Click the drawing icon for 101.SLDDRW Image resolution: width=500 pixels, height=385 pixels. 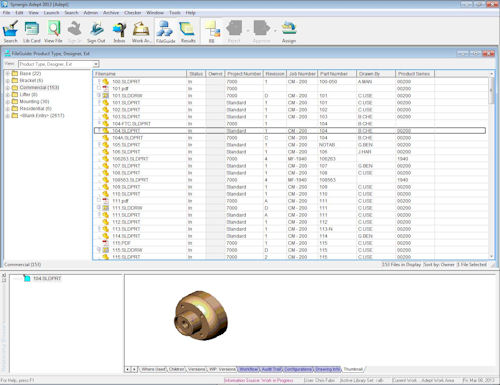click(106, 96)
